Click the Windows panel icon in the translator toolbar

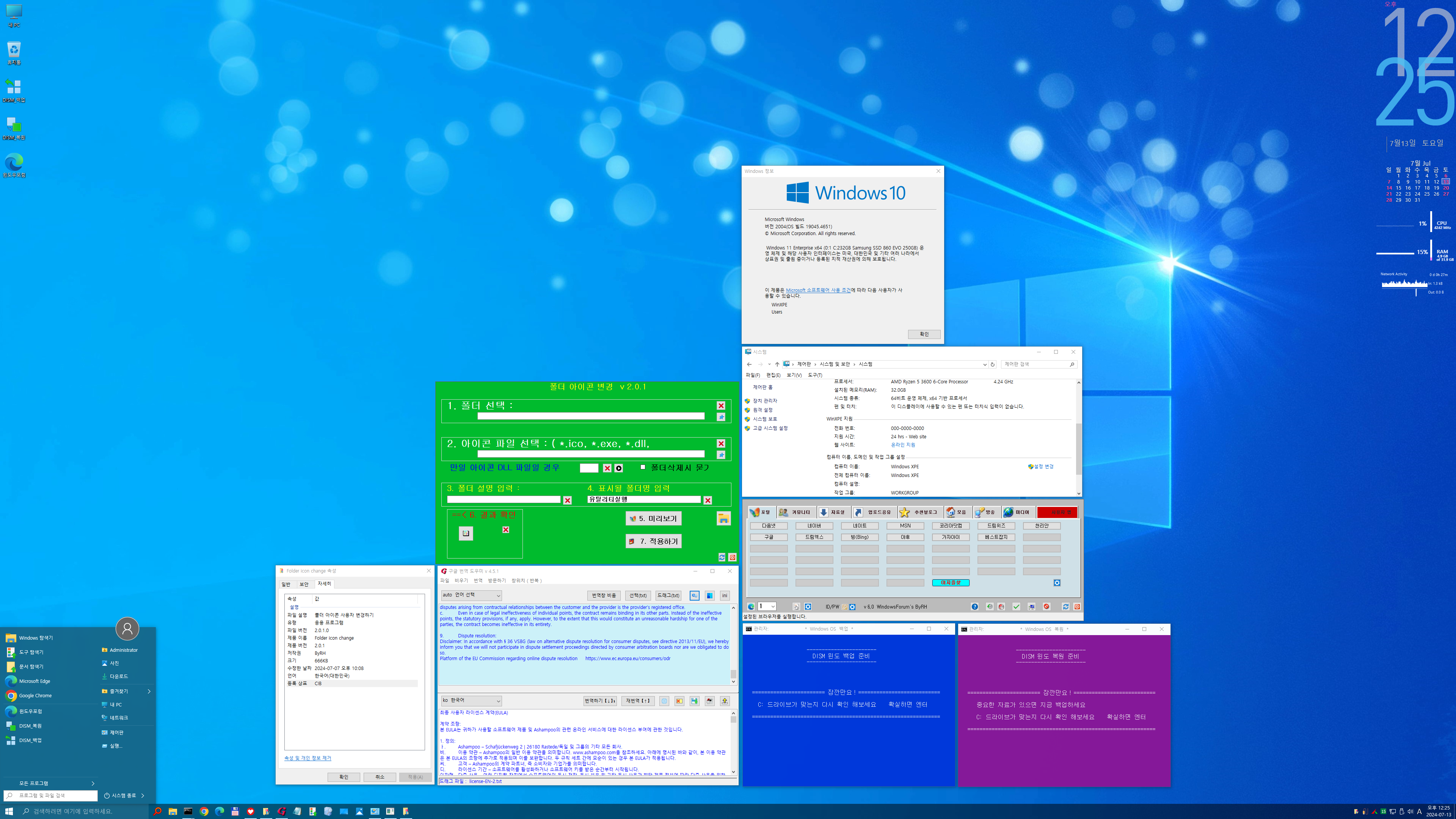pyautogui.click(x=709, y=595)
